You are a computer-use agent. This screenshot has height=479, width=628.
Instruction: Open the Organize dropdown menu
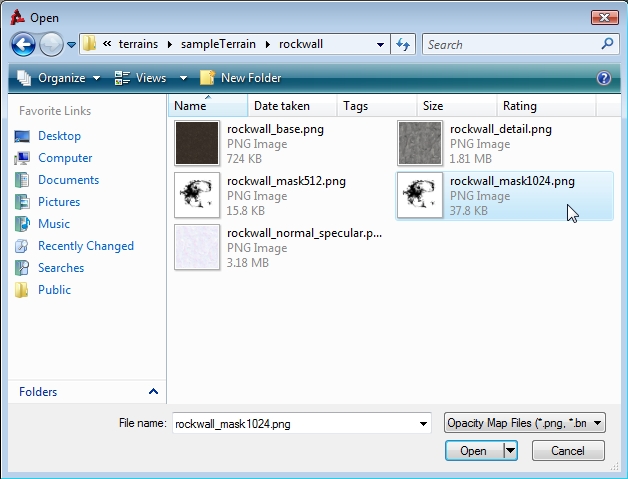tap(59, 78)
